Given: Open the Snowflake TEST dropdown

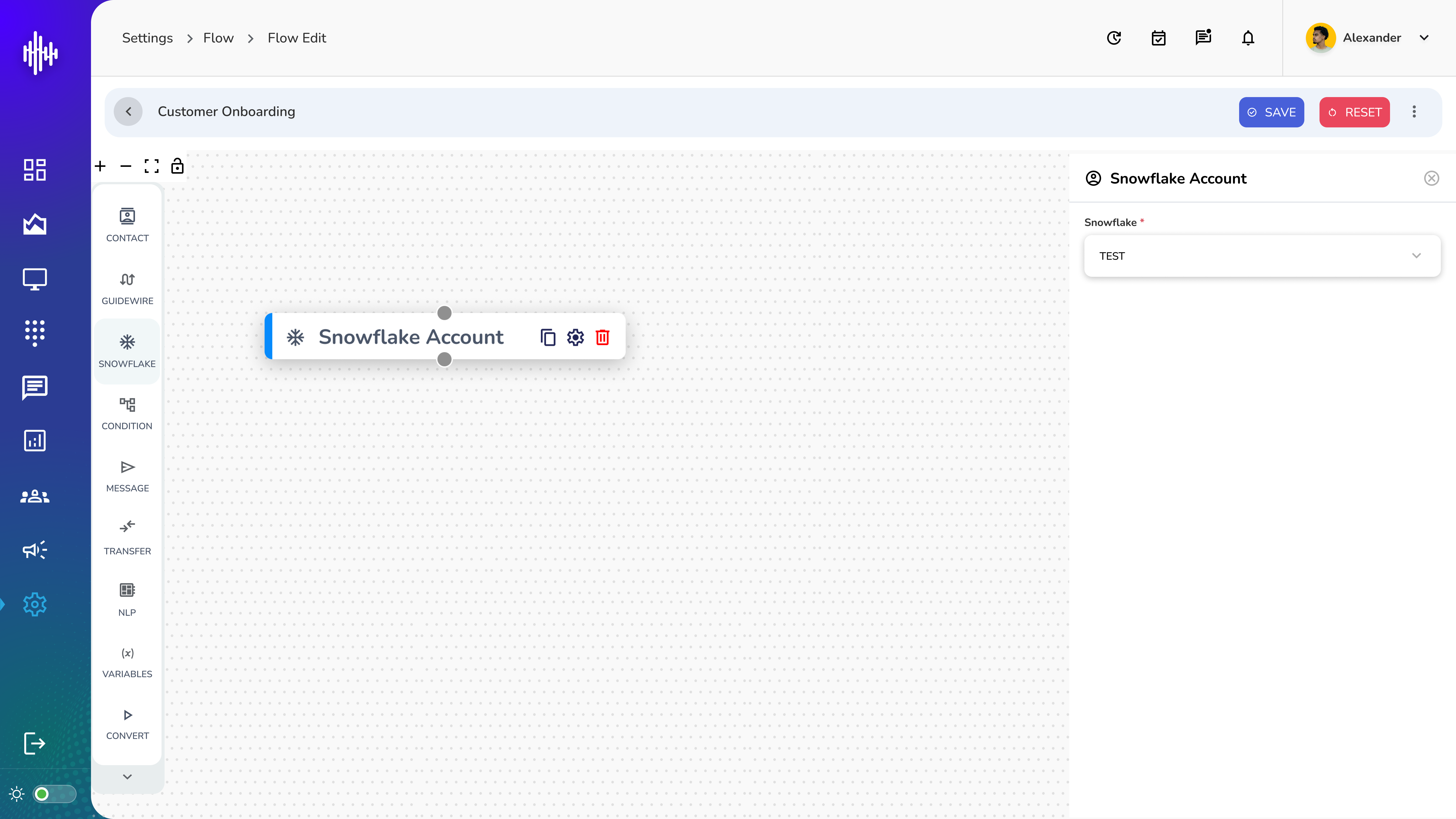Looking at the screenshot, I should 1262,256.
